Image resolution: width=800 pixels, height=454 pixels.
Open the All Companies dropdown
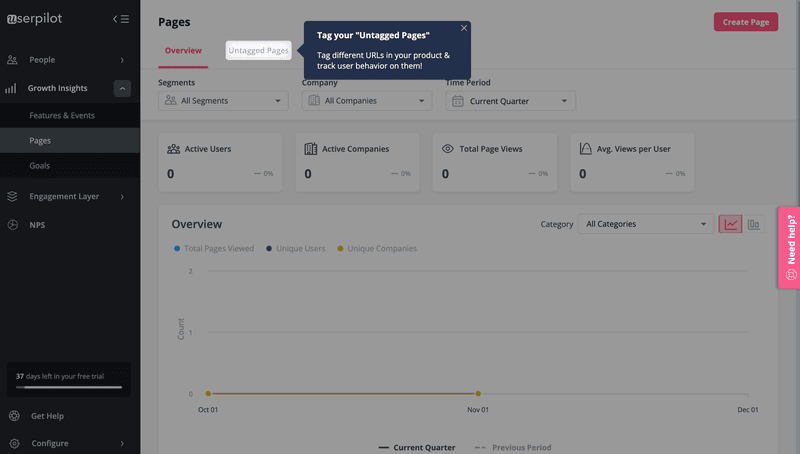[367, 100]
